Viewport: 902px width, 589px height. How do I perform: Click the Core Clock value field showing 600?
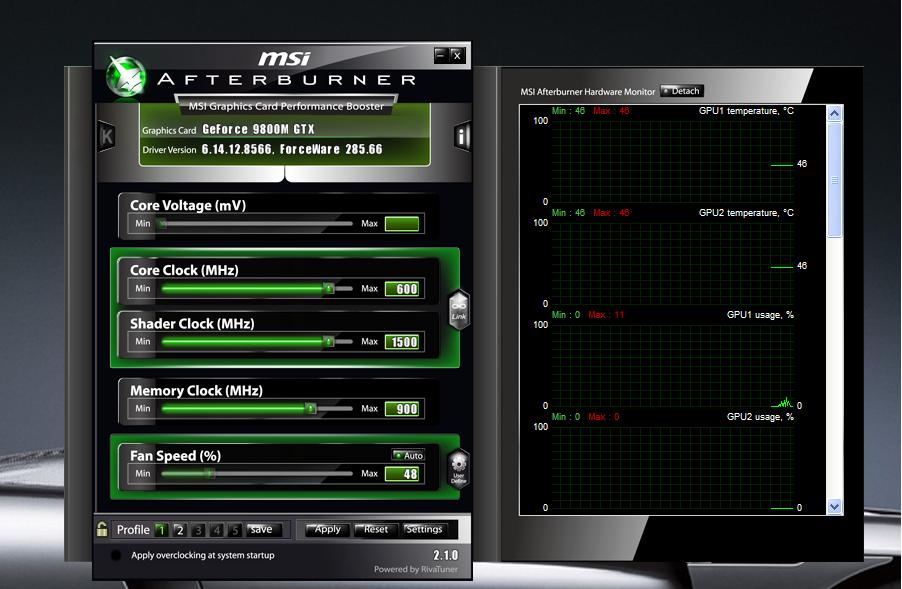pyautogui.click(x=402, y=289)
